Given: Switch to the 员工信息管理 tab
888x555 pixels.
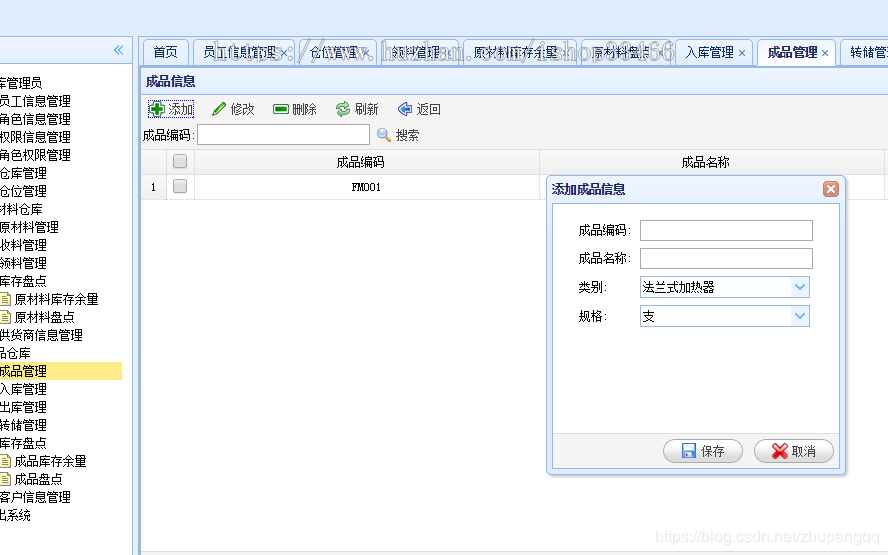Looking at the screenshot, I should tap(244, 53).
